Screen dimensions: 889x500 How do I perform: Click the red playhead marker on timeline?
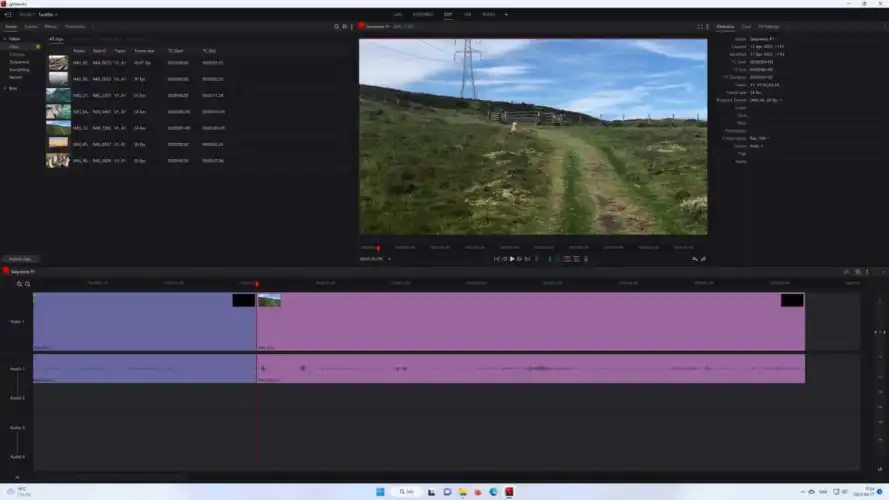click(x=257, y=284)
